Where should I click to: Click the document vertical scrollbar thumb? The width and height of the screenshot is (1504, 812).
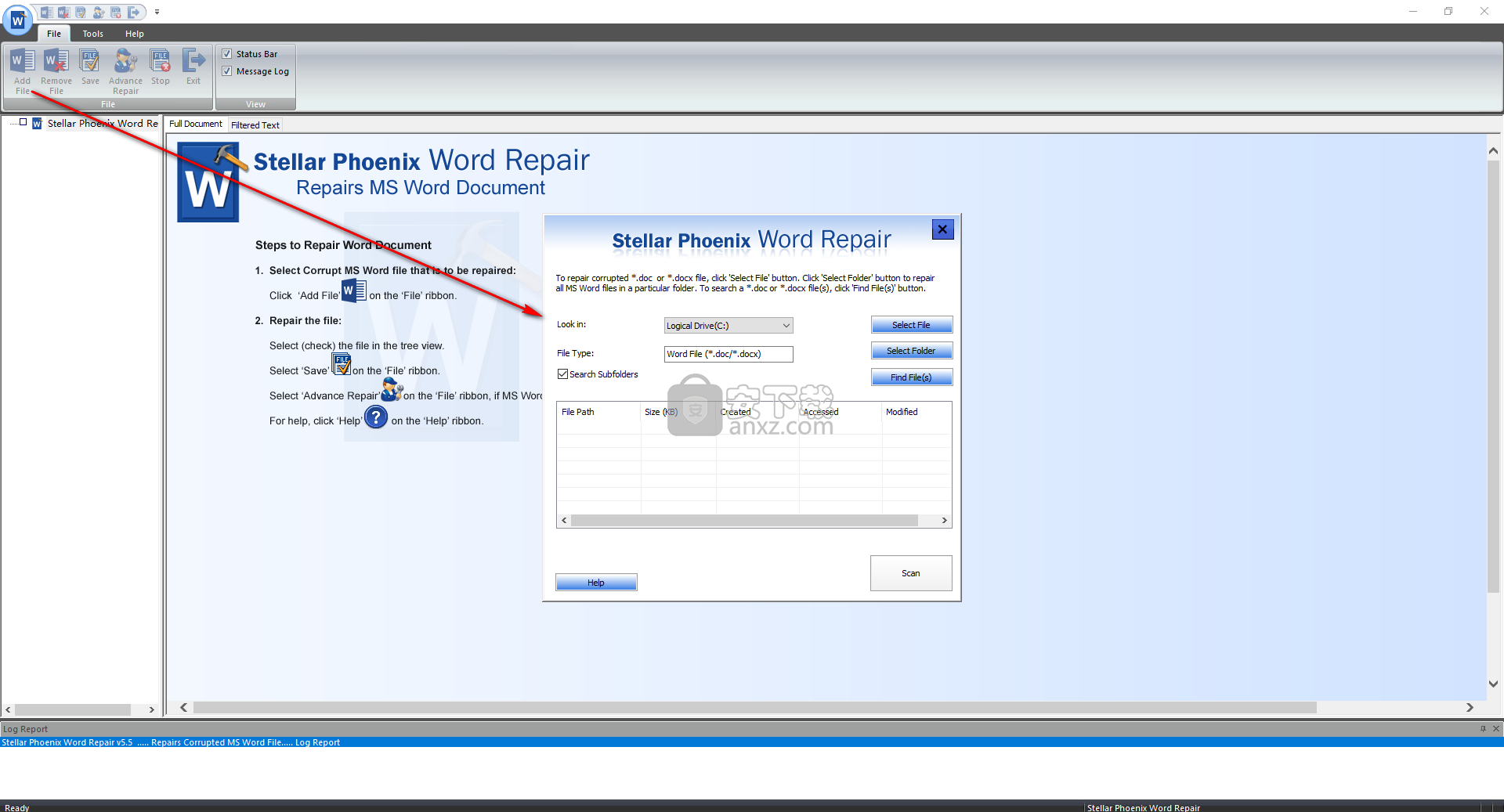point(1493,377)
